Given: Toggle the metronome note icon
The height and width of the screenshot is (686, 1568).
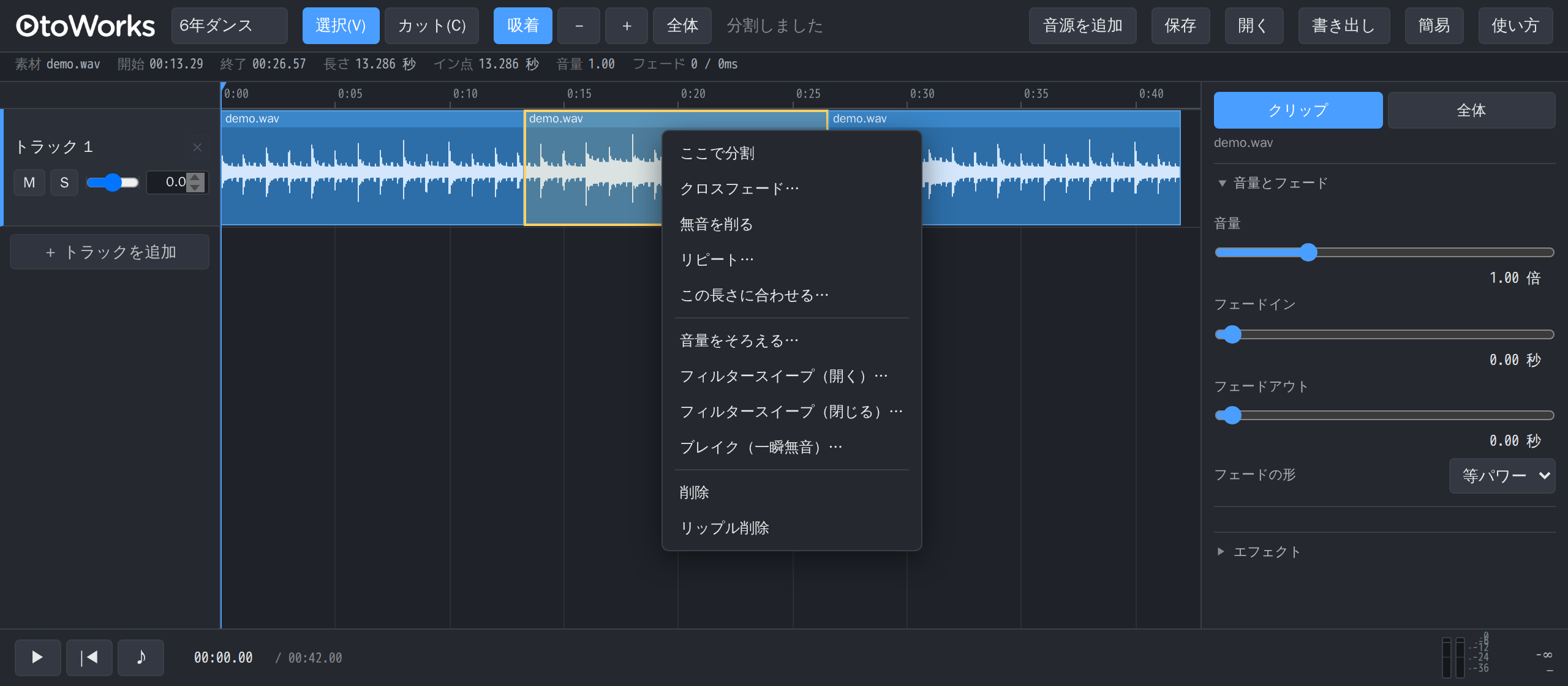Looking at the screenshot, I should [140, 657].
